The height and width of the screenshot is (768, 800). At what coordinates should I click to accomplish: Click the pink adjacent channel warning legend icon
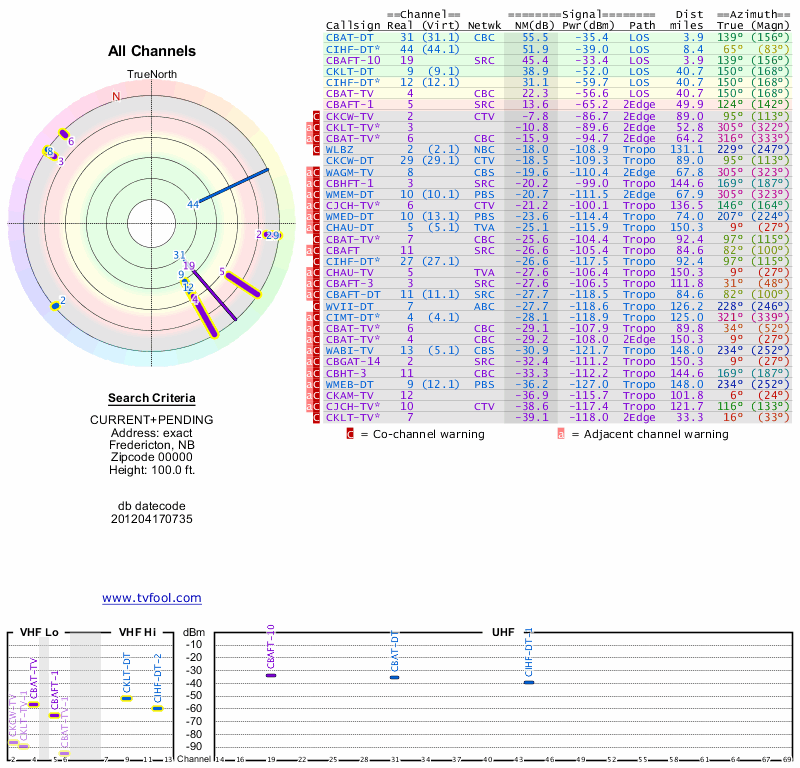561,434
